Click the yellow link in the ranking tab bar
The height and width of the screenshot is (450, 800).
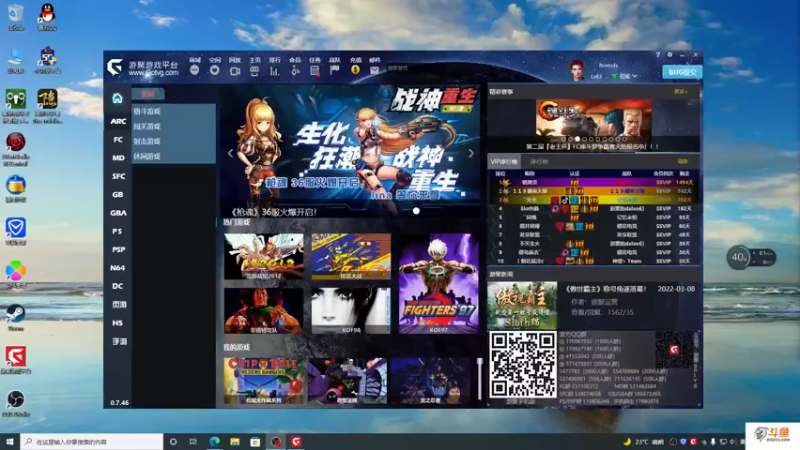tap(683, 162)
